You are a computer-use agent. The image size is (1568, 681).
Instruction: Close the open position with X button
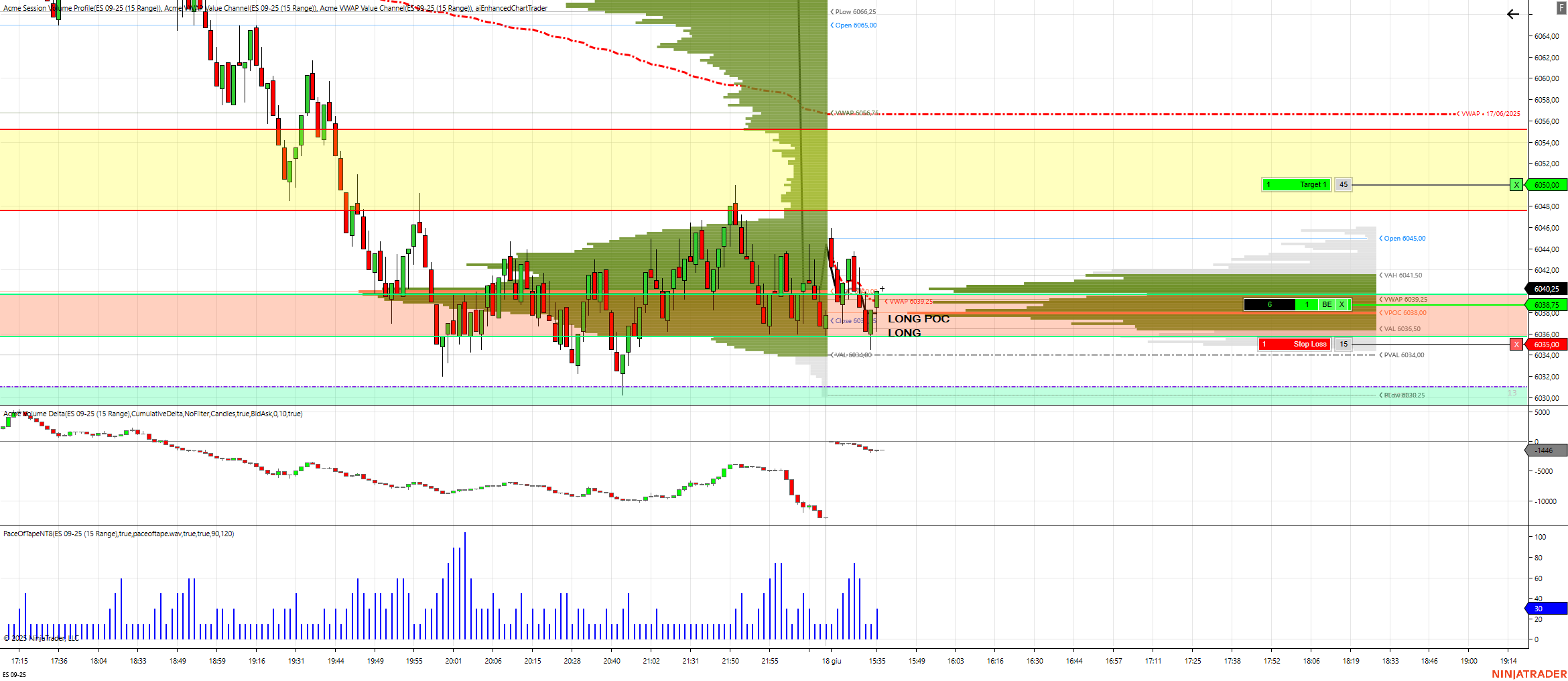1342,305
